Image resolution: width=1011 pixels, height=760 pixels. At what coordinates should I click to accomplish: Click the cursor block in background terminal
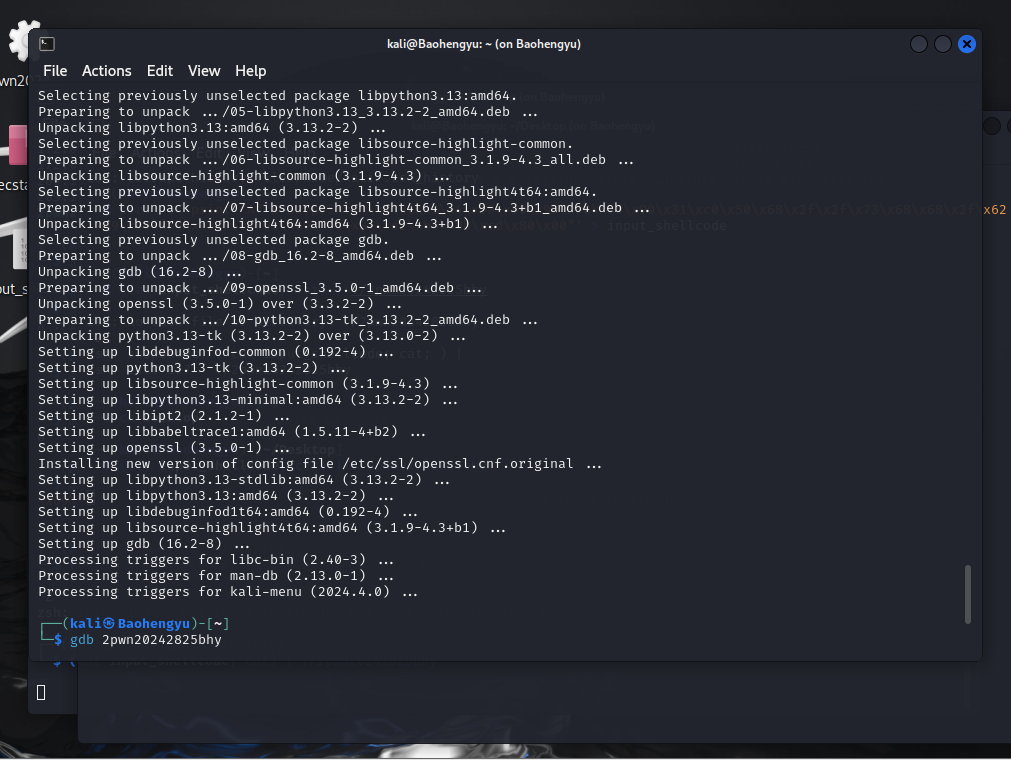[41, 692]
